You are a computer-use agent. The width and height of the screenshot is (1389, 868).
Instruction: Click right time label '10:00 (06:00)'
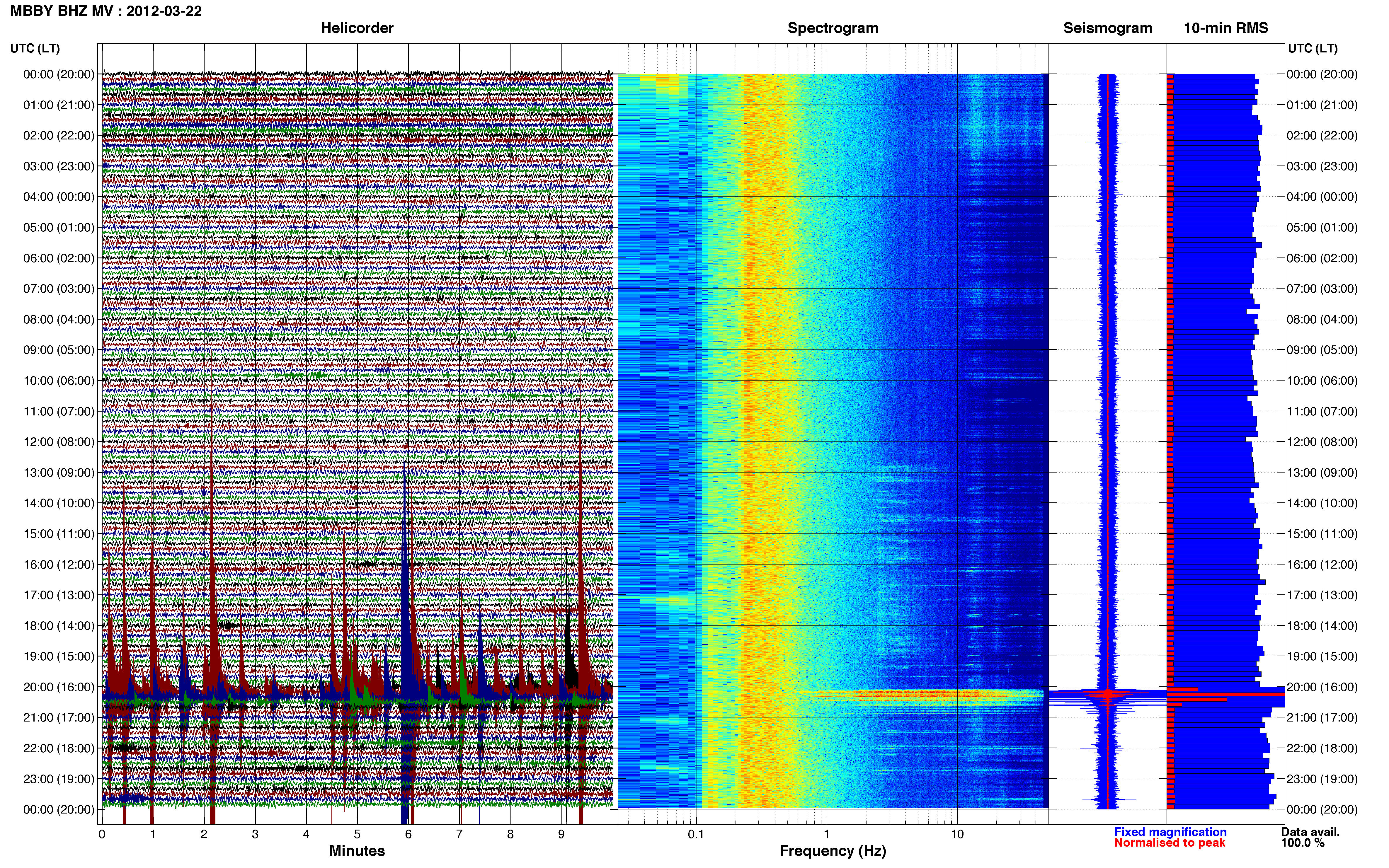pyautogui.click(x=1322, y=381)
